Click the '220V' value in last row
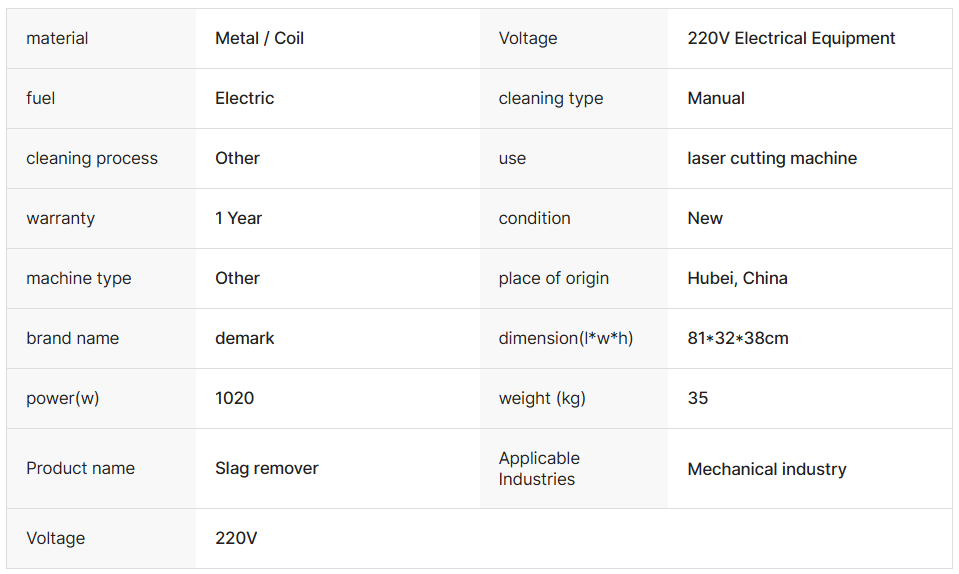Viewport: 959px width, 574px height. pyautogui.click(x=236, y=539)
